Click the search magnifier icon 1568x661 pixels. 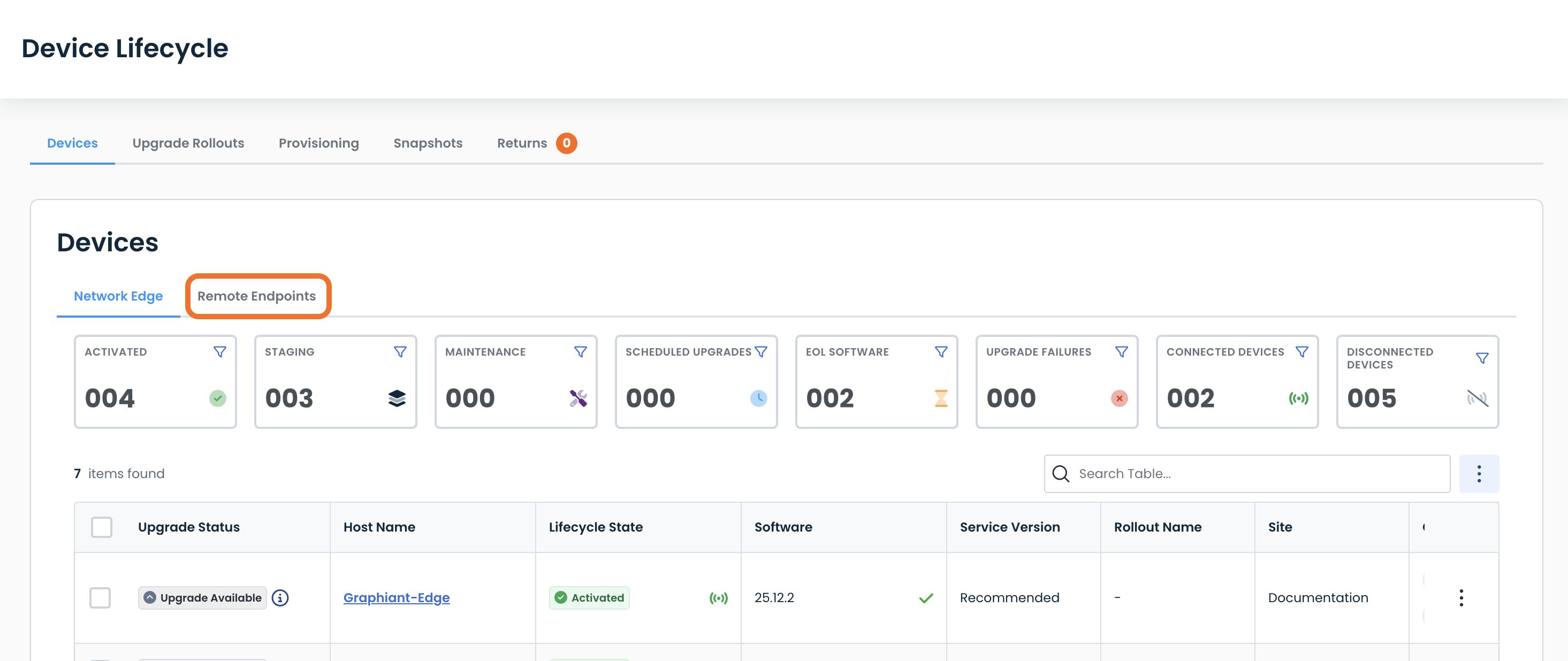[x=1060, y=474]
